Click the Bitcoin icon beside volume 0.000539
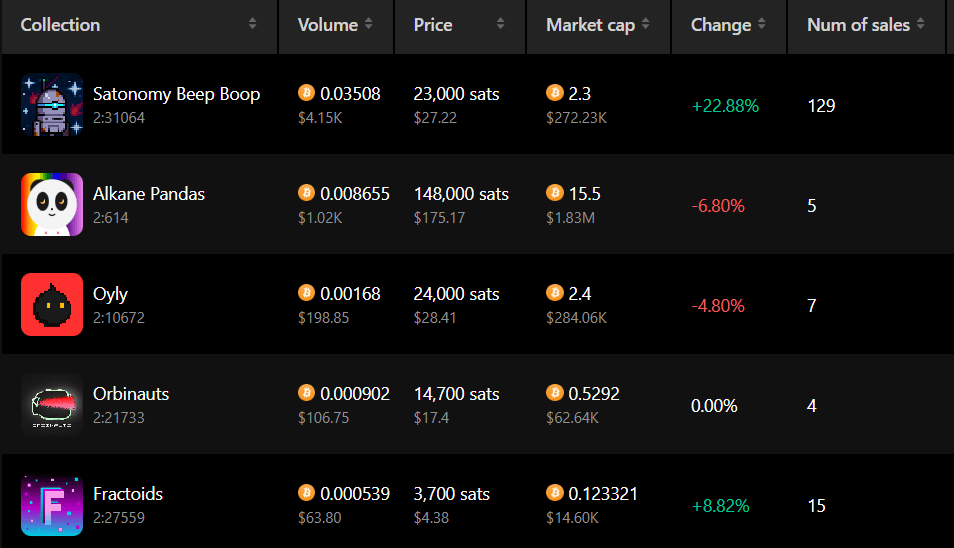The height and width of the screenshot is (548, 954). click(306, 493)
